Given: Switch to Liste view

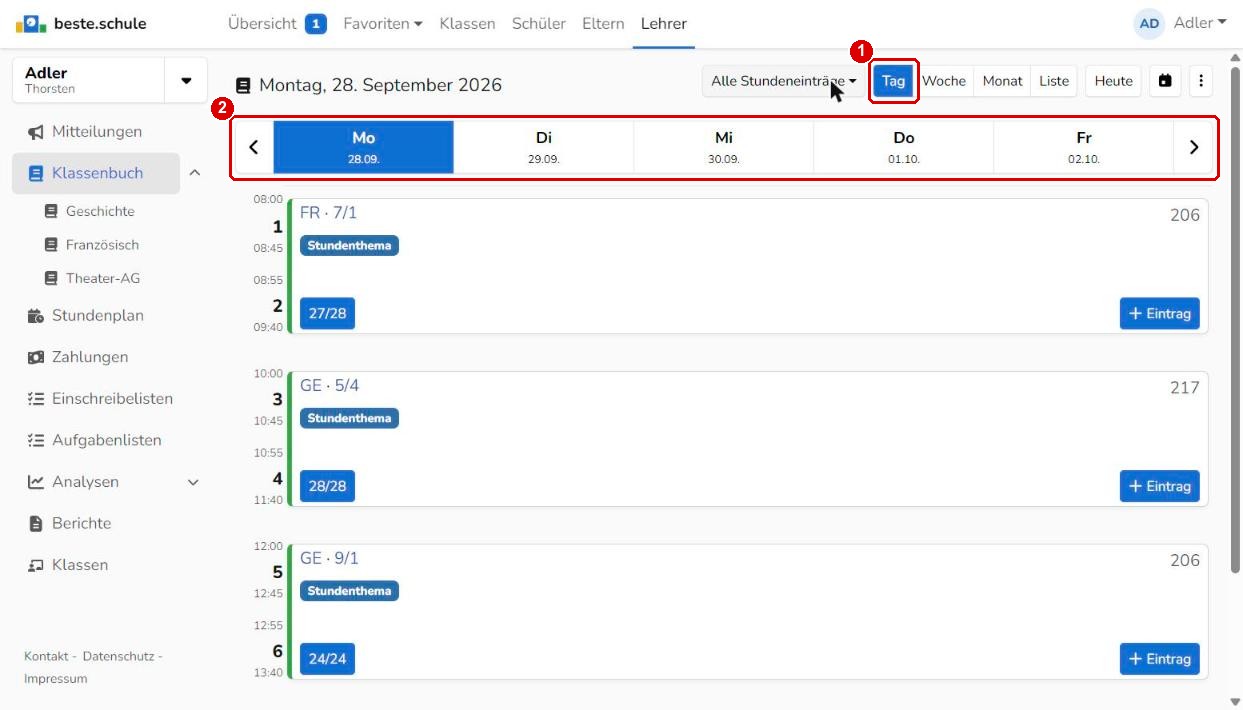Looking at the screenshot, I should click(x=1054, y=81).
